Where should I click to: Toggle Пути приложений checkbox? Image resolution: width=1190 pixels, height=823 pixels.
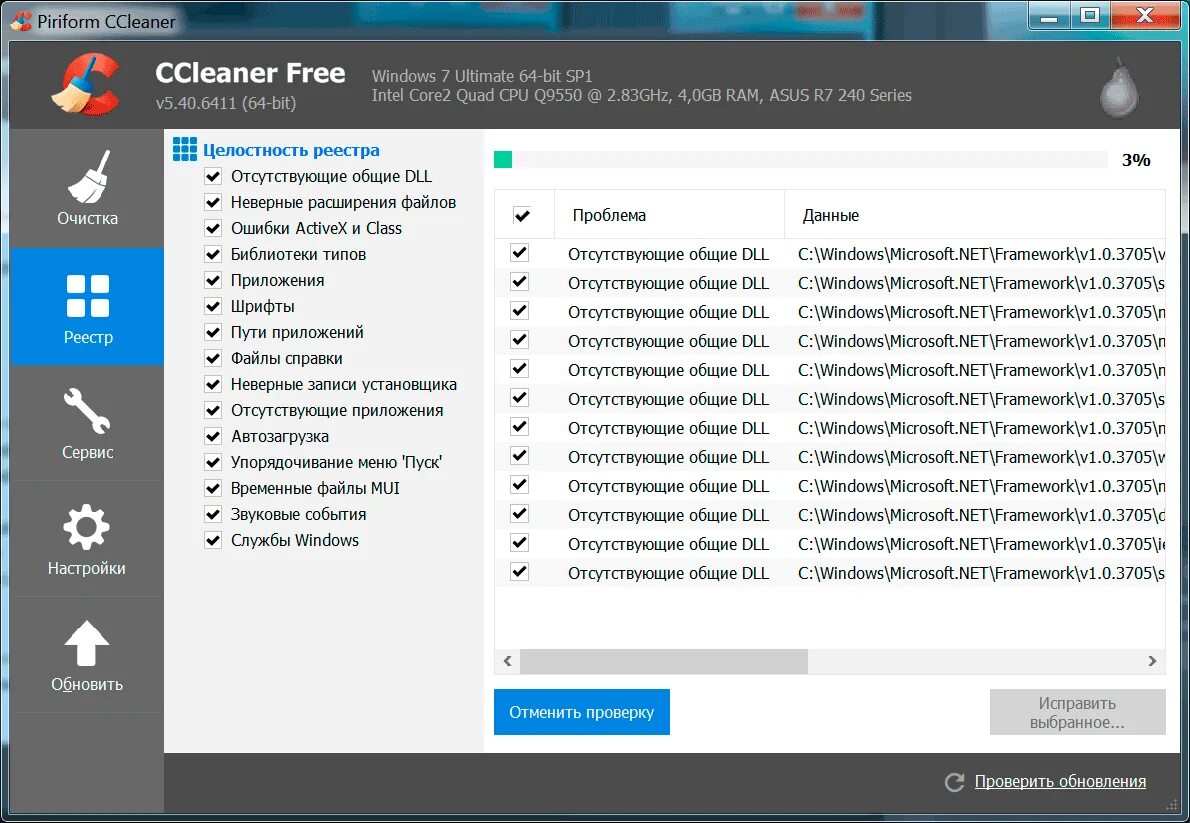(213, 333)
